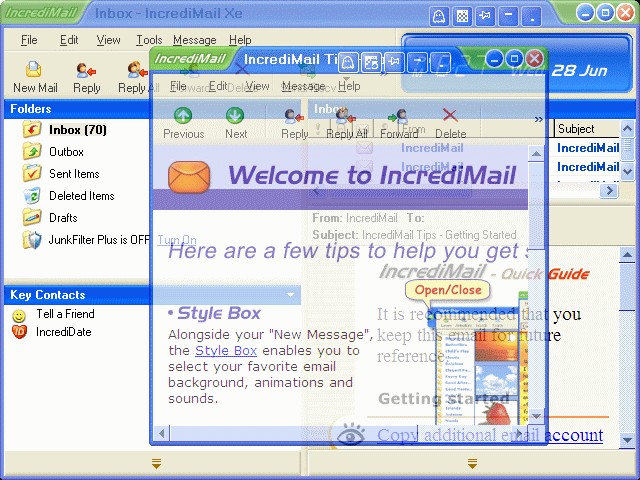Open View menu in main Inbox window
The height and width of the screenshot is (480, 640).
tap(108, 40)
